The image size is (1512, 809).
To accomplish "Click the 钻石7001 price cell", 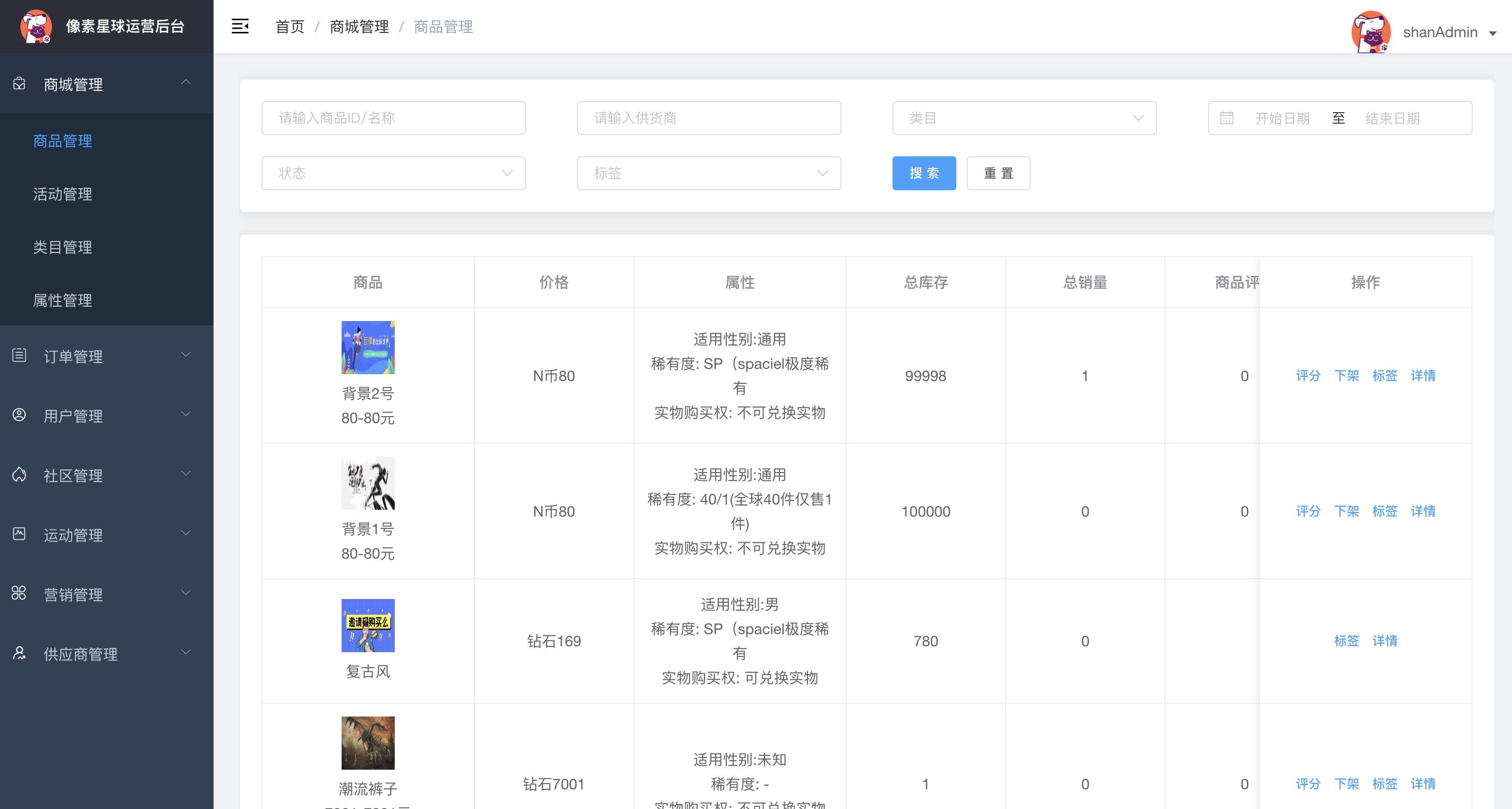I will tap(554, 784).
